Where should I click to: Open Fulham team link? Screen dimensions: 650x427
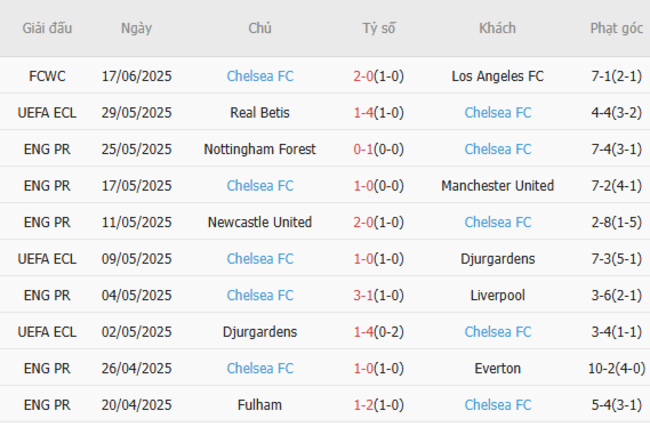tap(260, 405)
